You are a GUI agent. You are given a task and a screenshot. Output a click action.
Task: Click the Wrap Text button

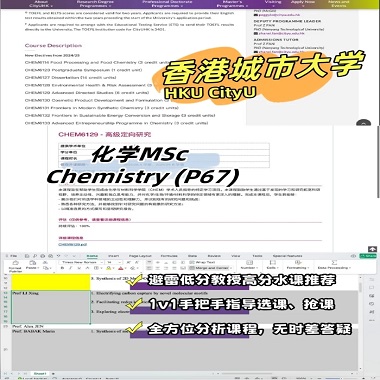click(203, 262)
